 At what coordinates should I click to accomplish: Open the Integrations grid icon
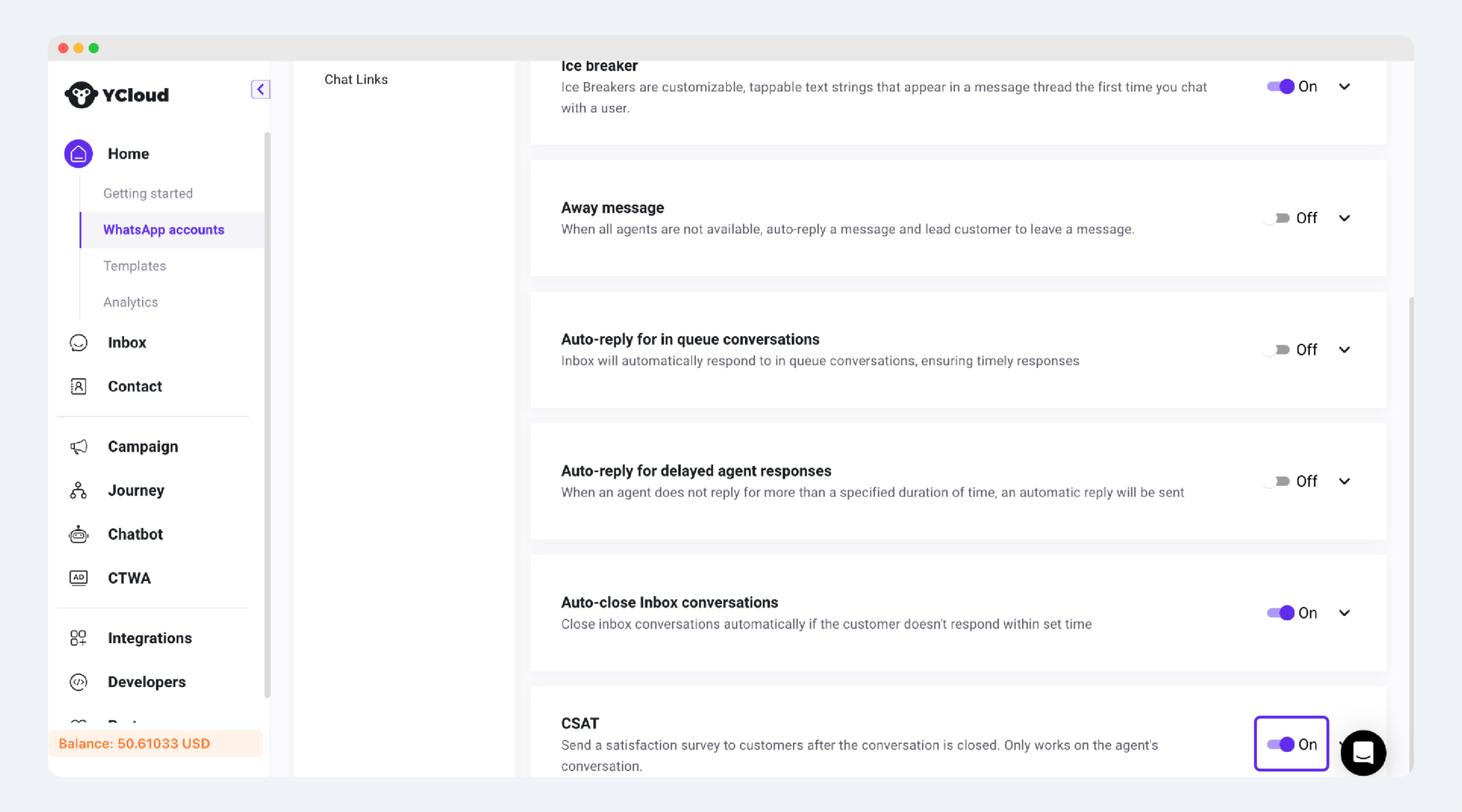(79, 638)
